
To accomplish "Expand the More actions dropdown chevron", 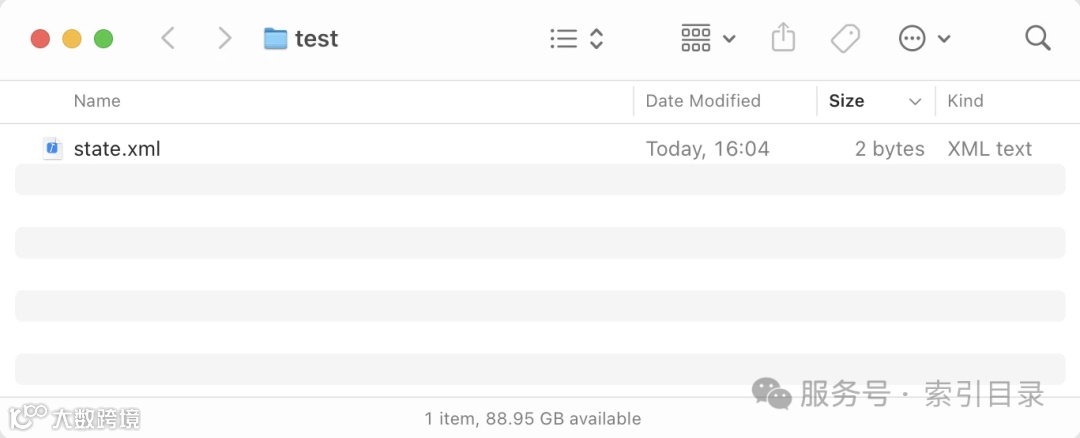I will point(944,39).
